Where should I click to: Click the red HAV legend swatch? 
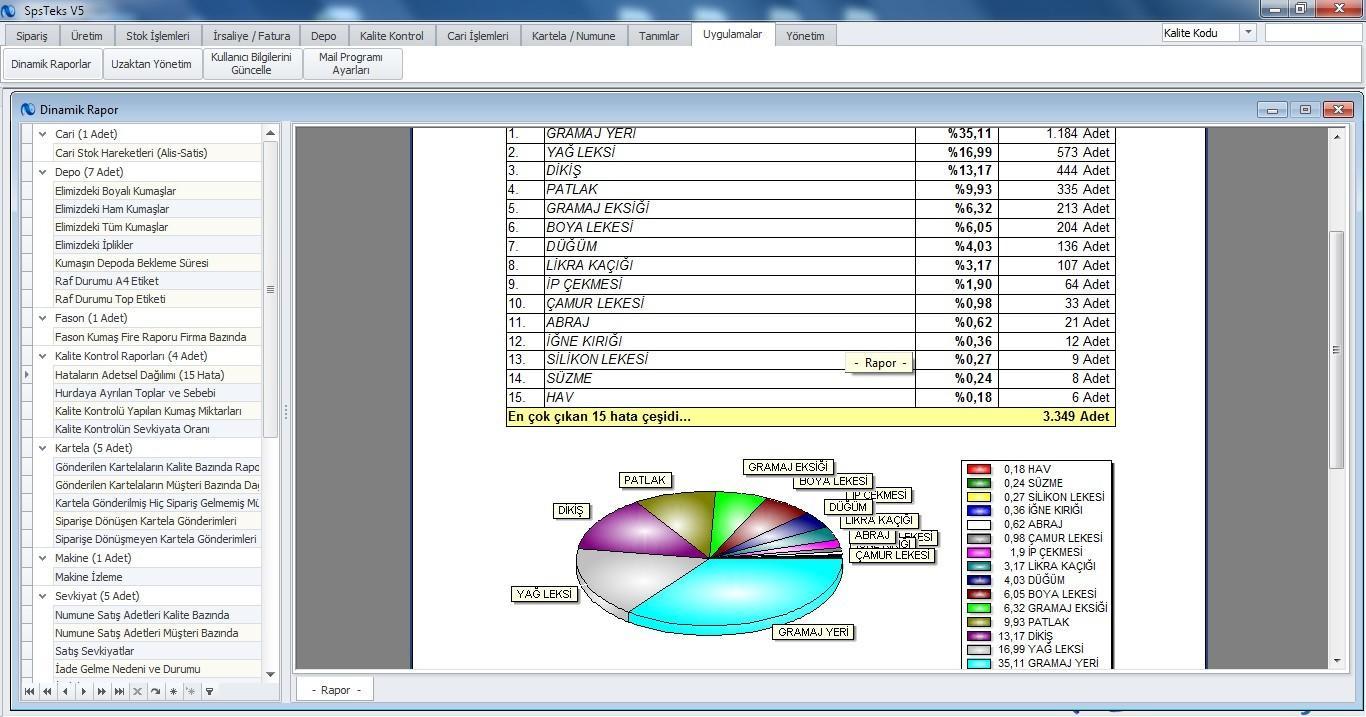coord(979,469)
